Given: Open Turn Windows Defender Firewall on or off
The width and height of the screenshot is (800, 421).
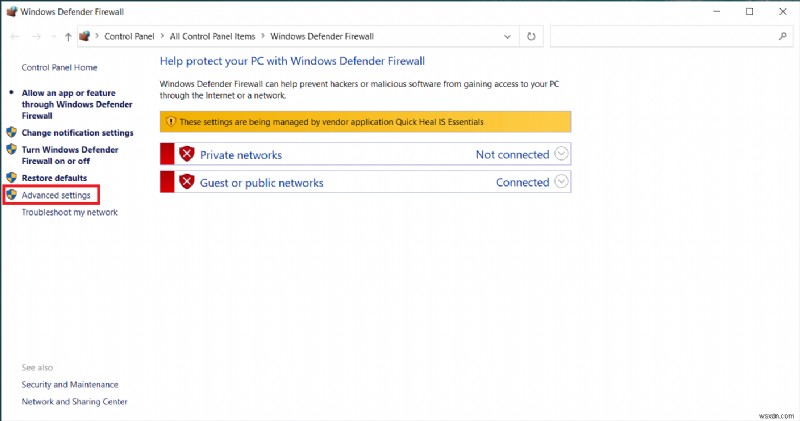Looking at the screenshot, I should click(70, 155).
